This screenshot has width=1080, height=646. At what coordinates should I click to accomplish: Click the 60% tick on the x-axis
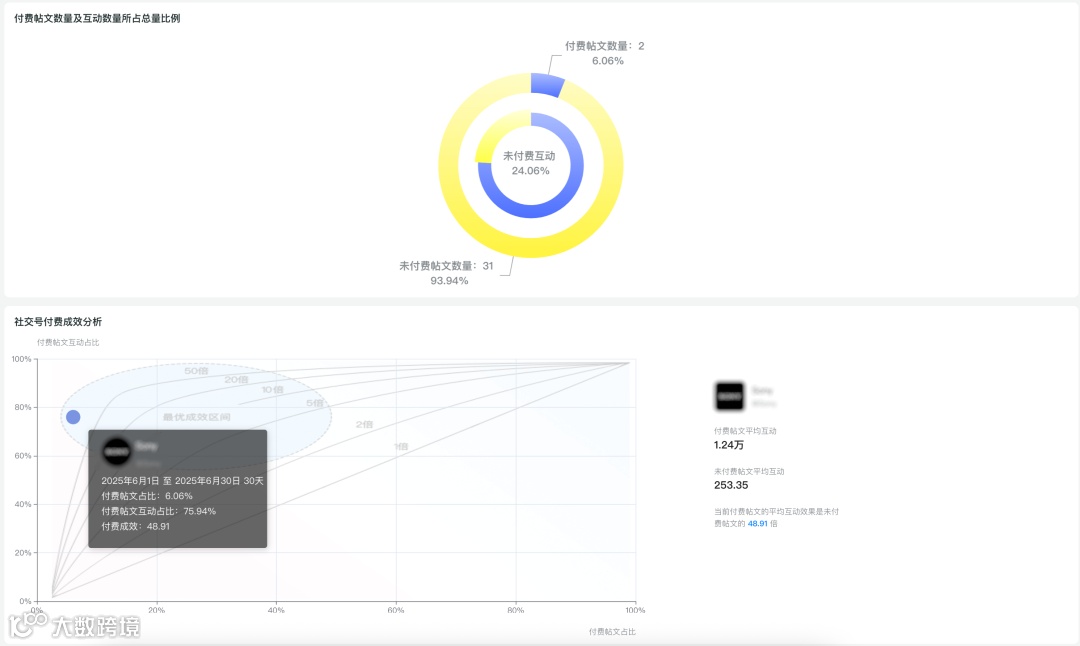click(x=396, y=610)
